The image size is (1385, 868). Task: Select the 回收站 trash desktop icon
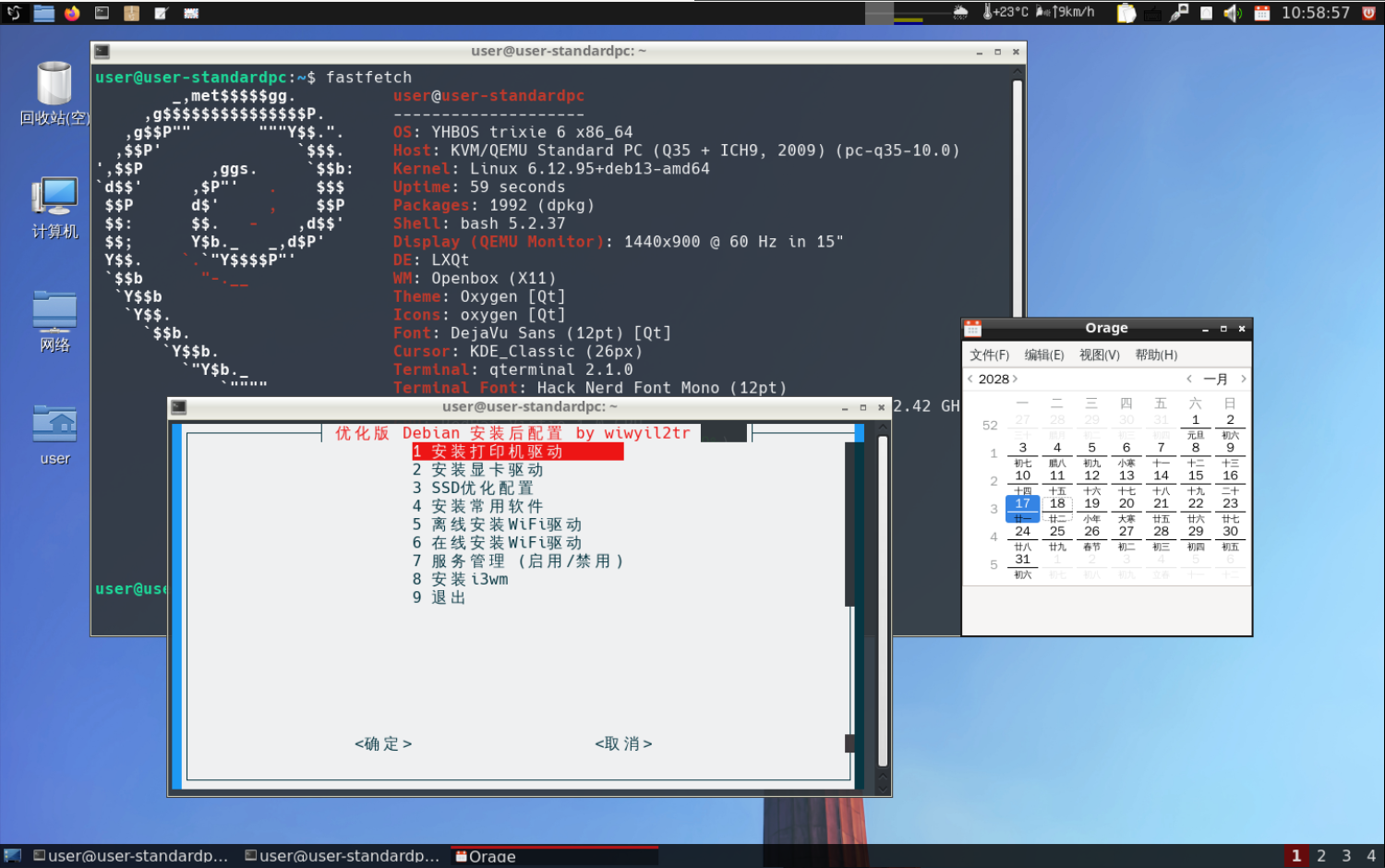(x=54, y=93)
